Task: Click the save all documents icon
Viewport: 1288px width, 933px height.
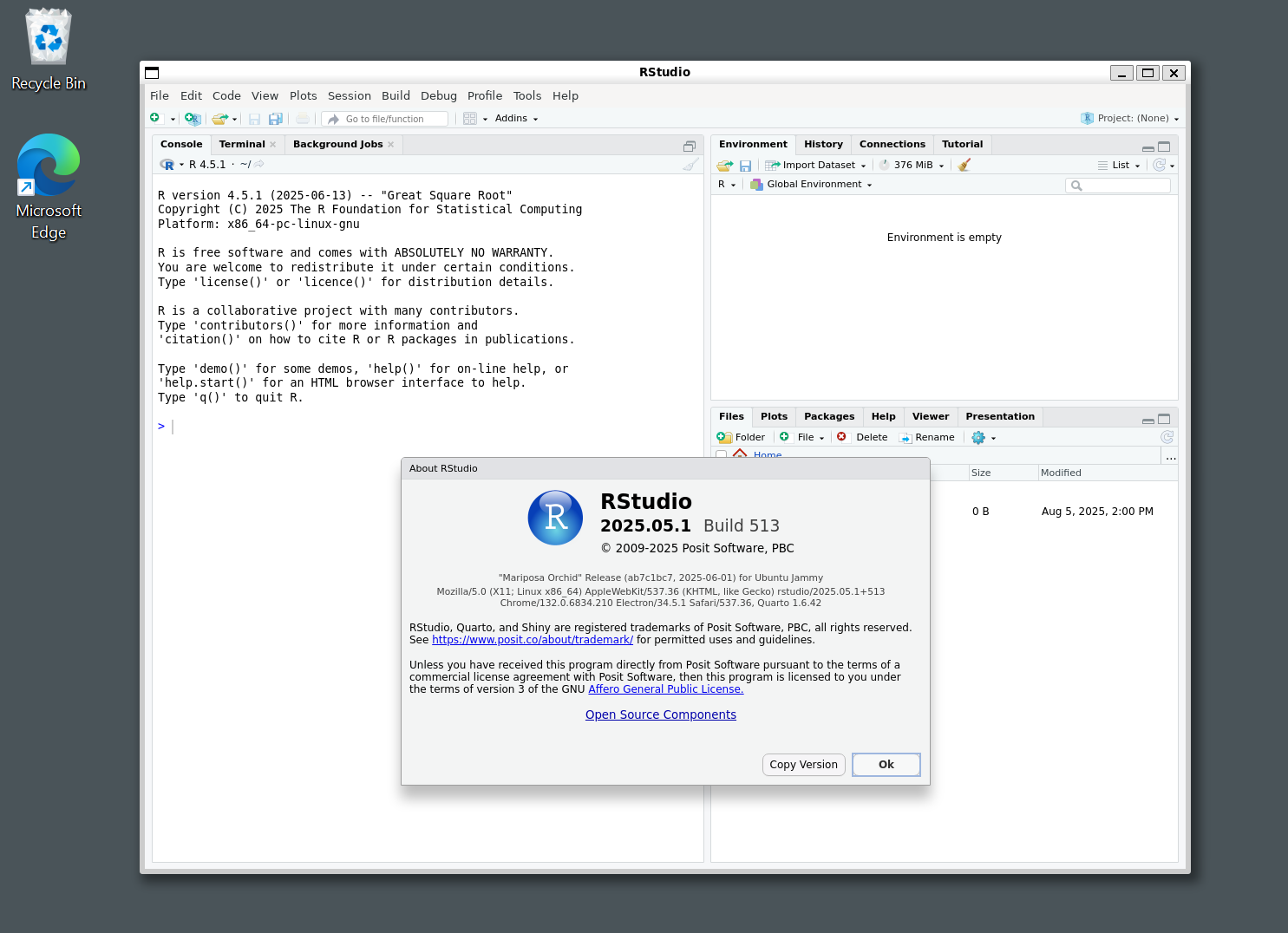Action: (276, 119)
